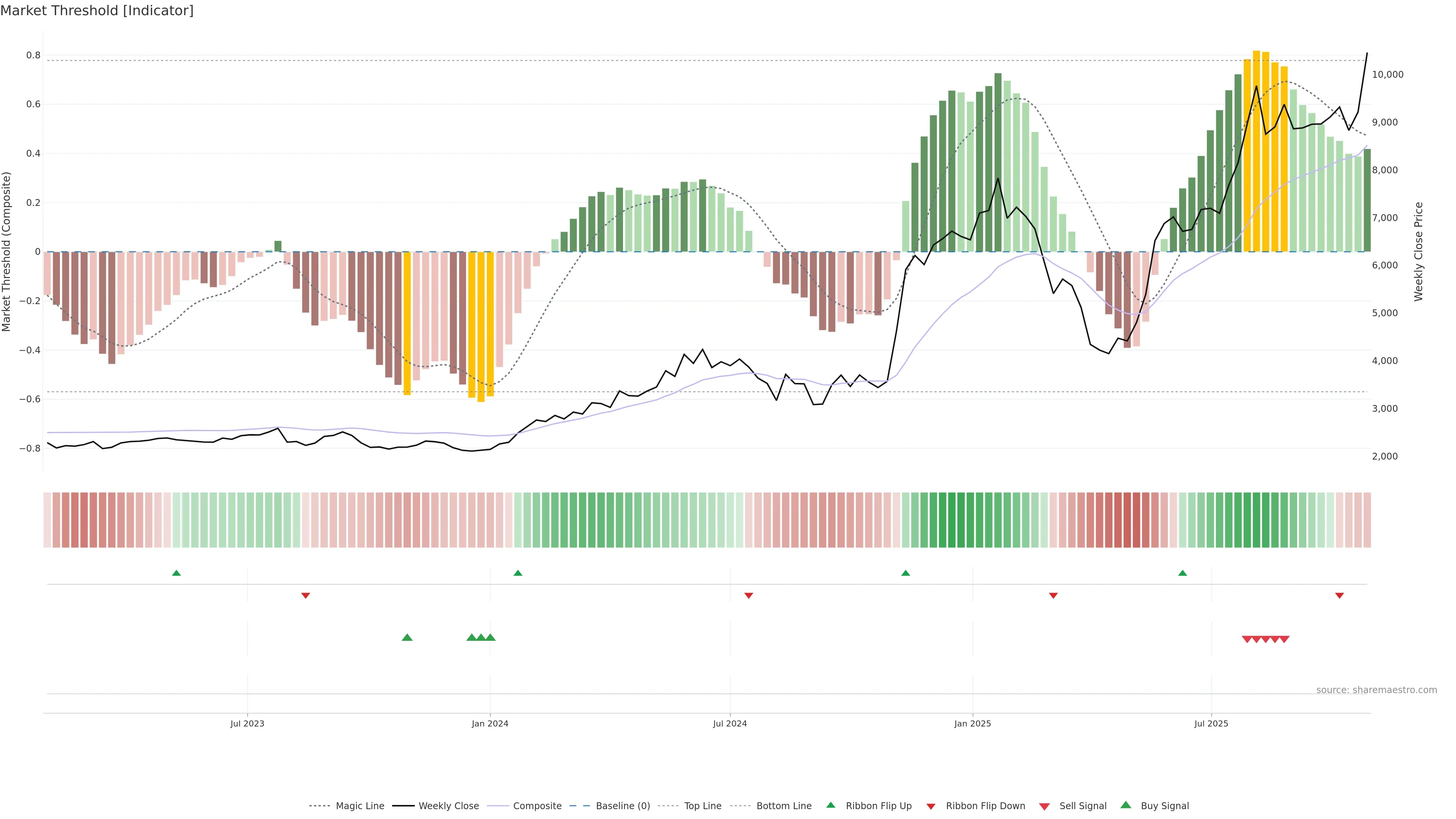Click the sharemaestro.com source text
Viewport: 1456px width, 819px height.
pos(1376,690)
